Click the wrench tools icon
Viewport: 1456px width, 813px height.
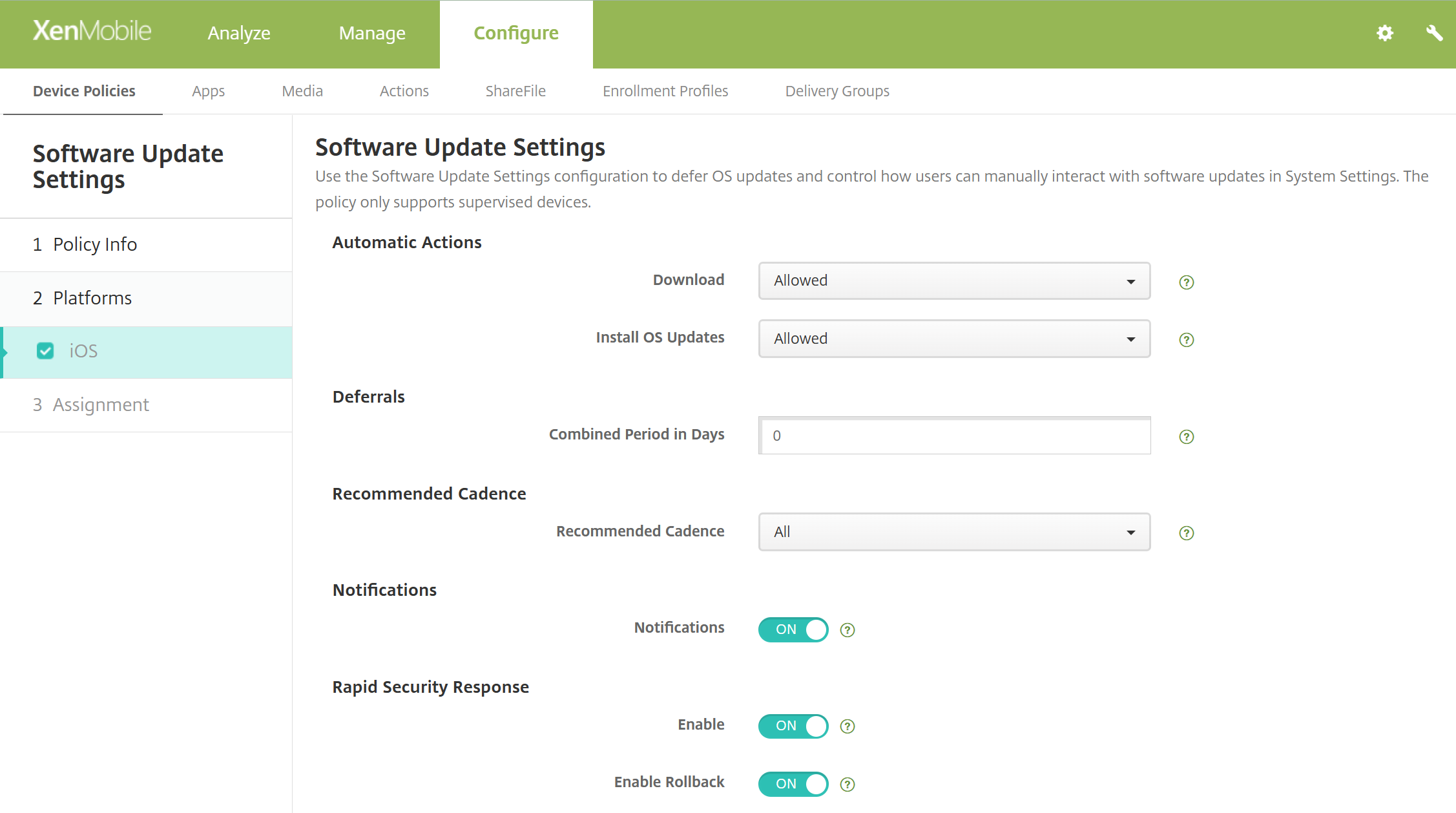[1435, 33]
